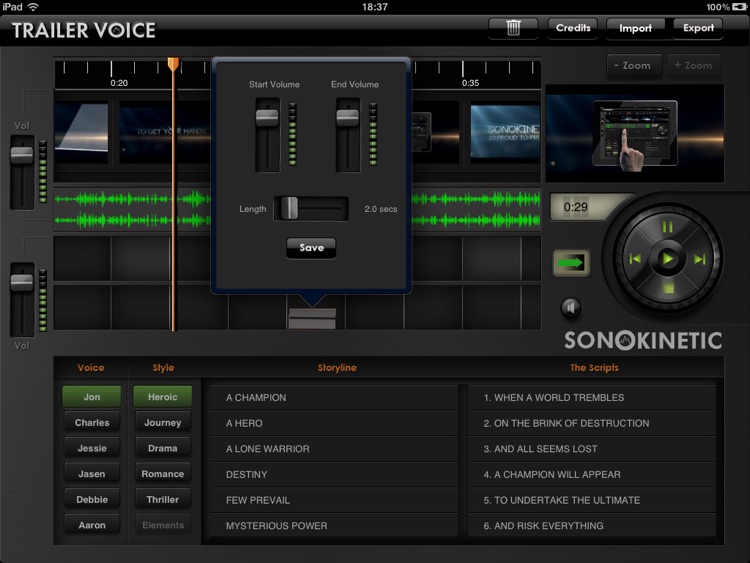Click the minus Zoom button
The height and width of the screenshot is (563, 750).
pos(635,66)
